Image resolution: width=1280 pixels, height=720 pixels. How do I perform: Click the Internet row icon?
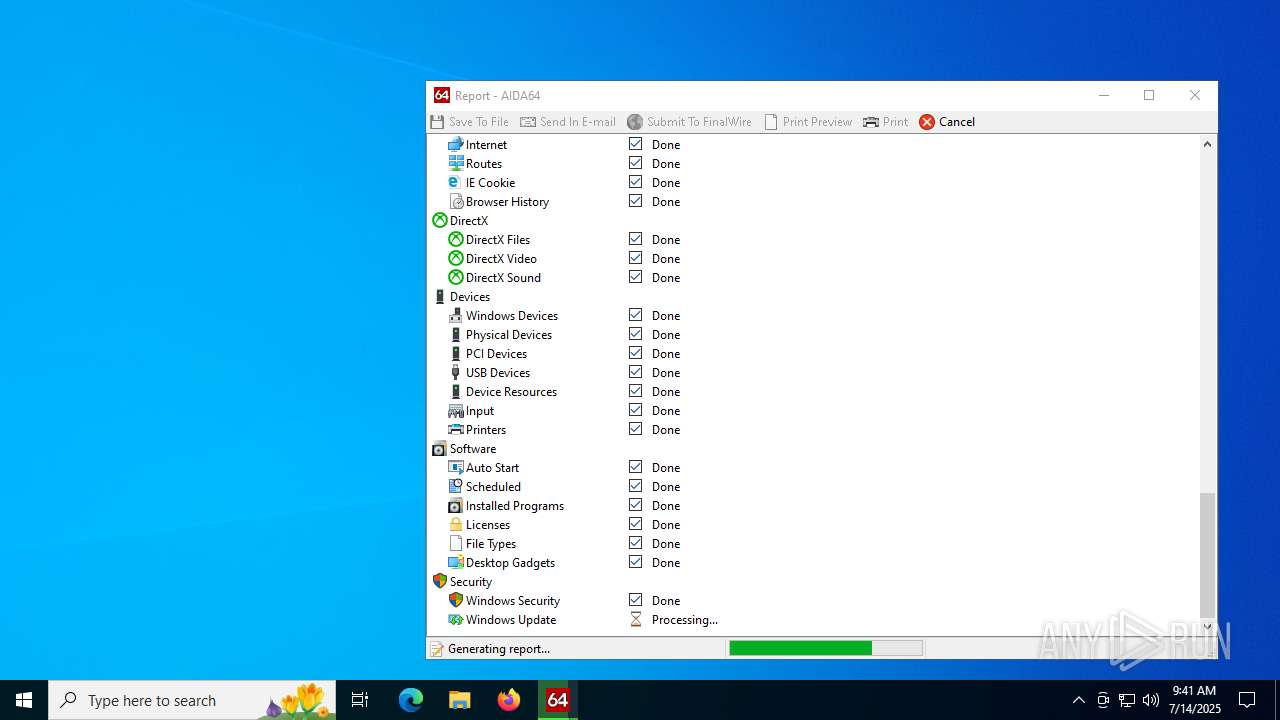pos(456,144)
